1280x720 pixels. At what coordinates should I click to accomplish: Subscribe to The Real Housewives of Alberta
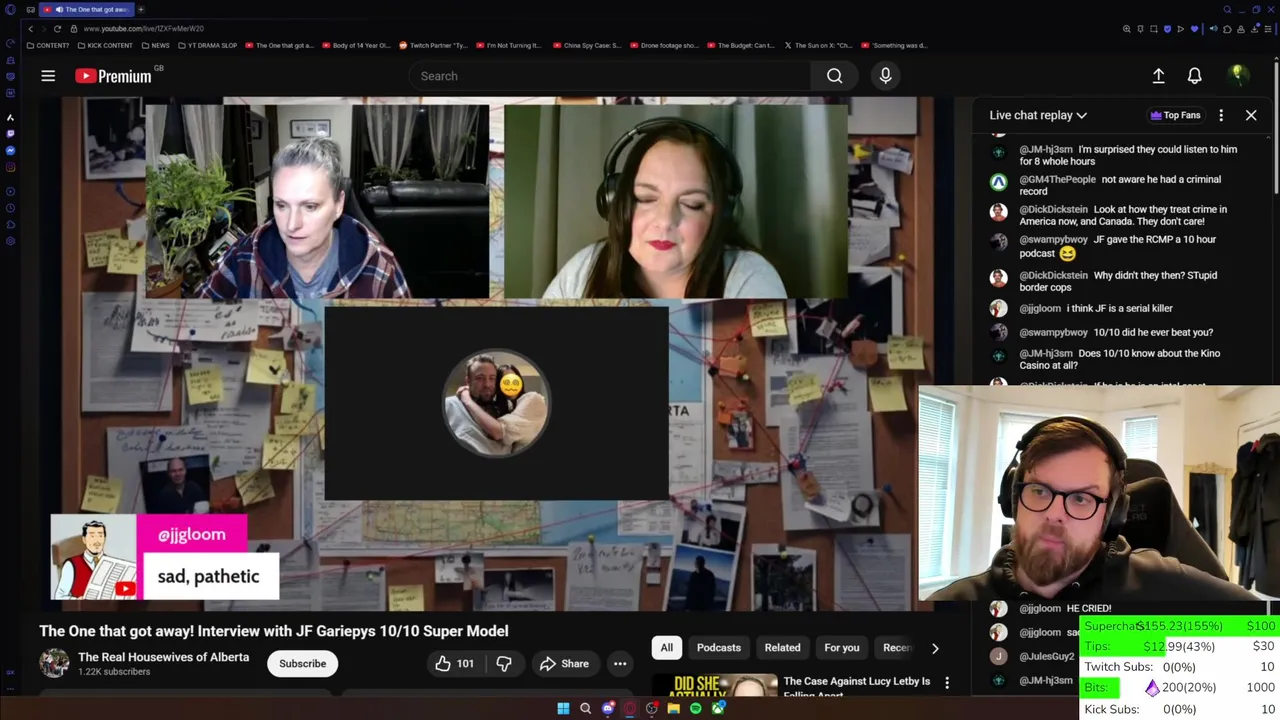302,663
